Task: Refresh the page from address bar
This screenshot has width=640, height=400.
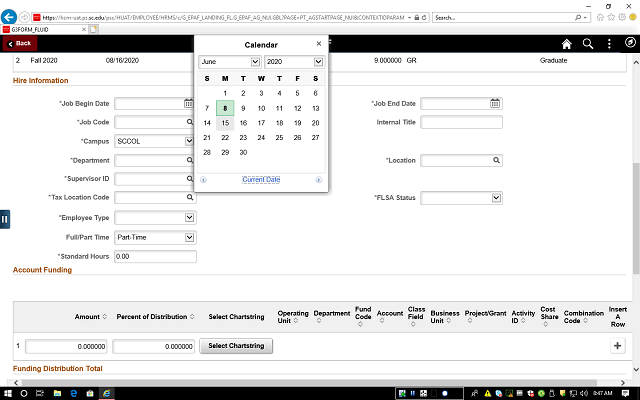Action: [x=424, y=18]
